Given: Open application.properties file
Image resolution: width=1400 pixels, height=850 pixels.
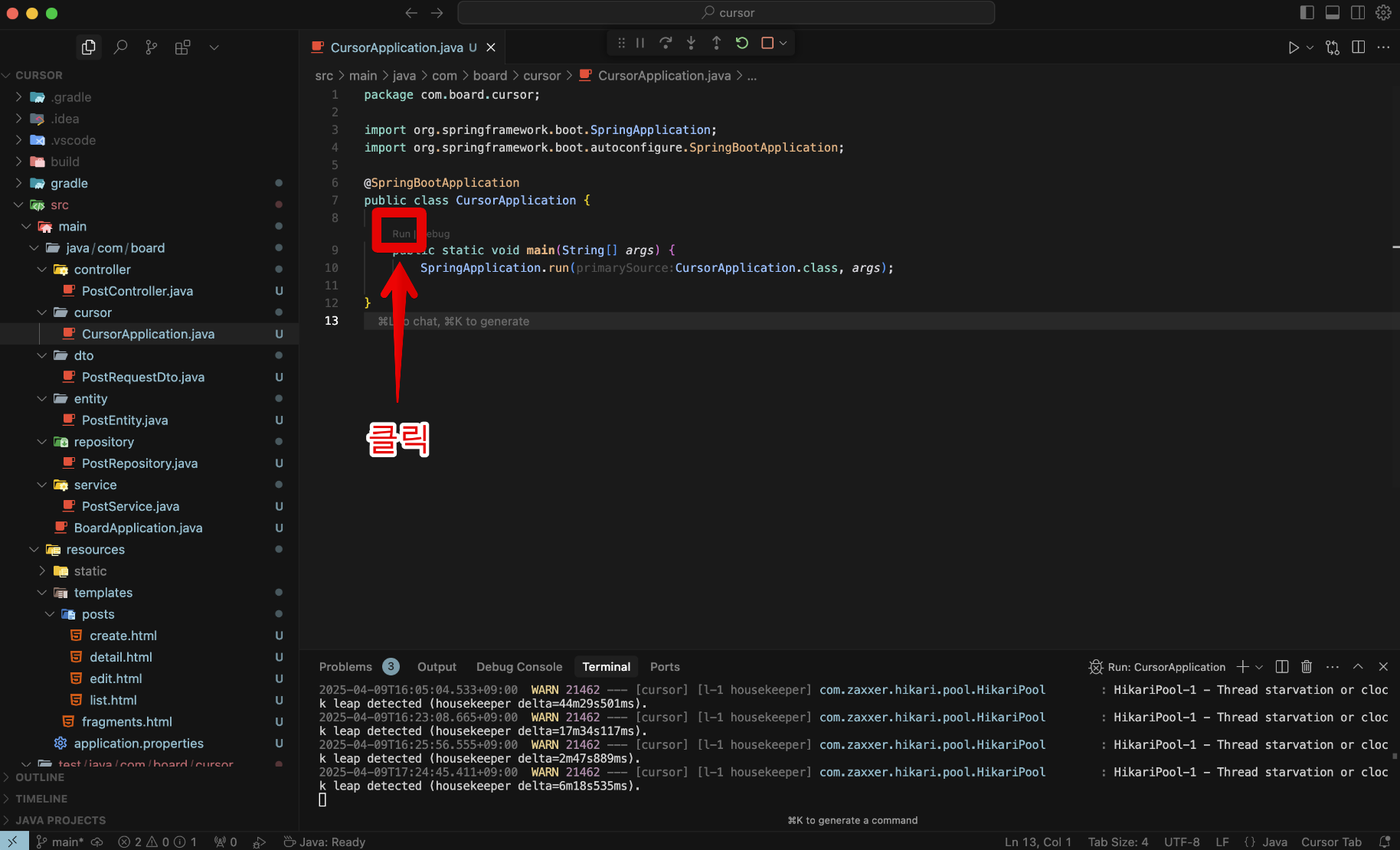Looking at the screenshot, I should click(139, 744).
